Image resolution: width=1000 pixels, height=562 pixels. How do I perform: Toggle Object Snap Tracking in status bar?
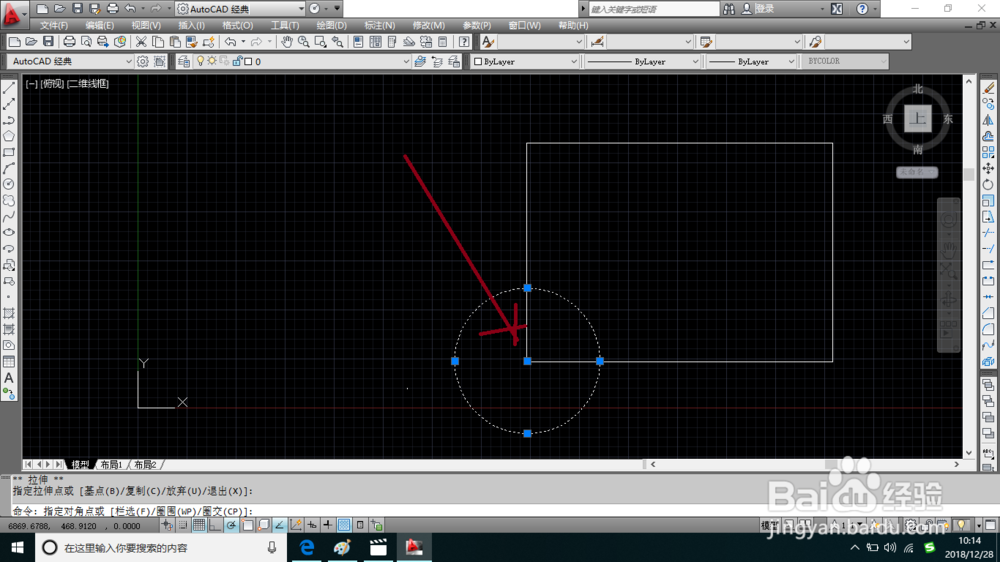(x=279, y=525)
